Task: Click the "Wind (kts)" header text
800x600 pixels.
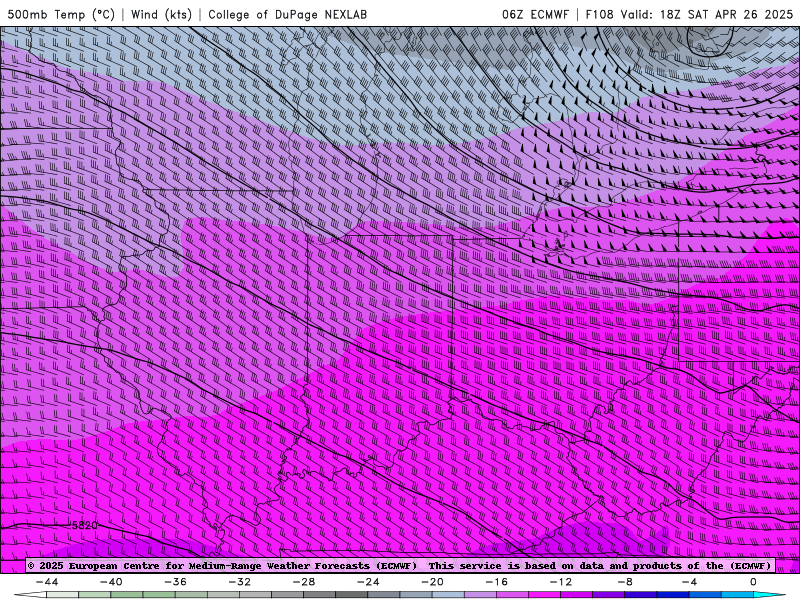Action: tap(161, 14)
